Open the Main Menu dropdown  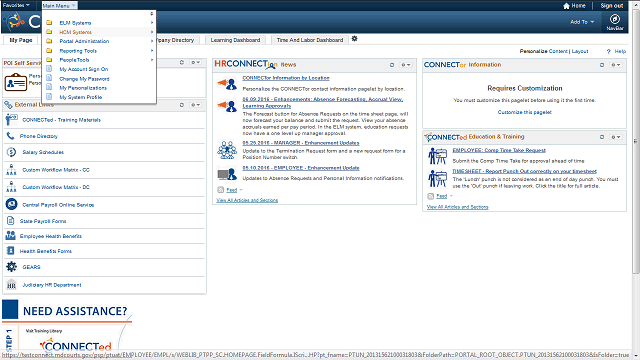[x=59, y=6]
